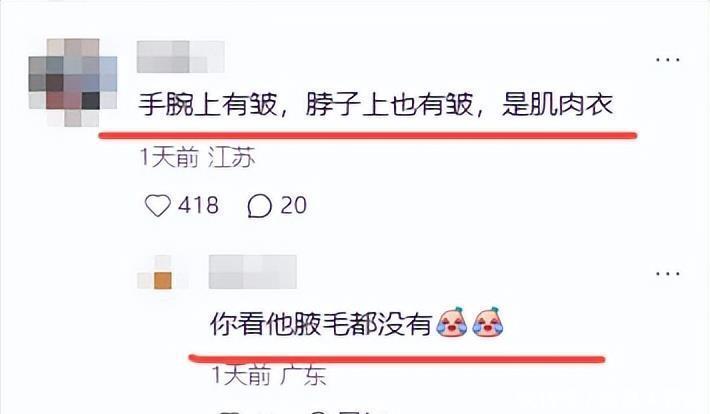Click the second crying-laughing emoji in the reply
710x414 pixels.
click(488, 322)
